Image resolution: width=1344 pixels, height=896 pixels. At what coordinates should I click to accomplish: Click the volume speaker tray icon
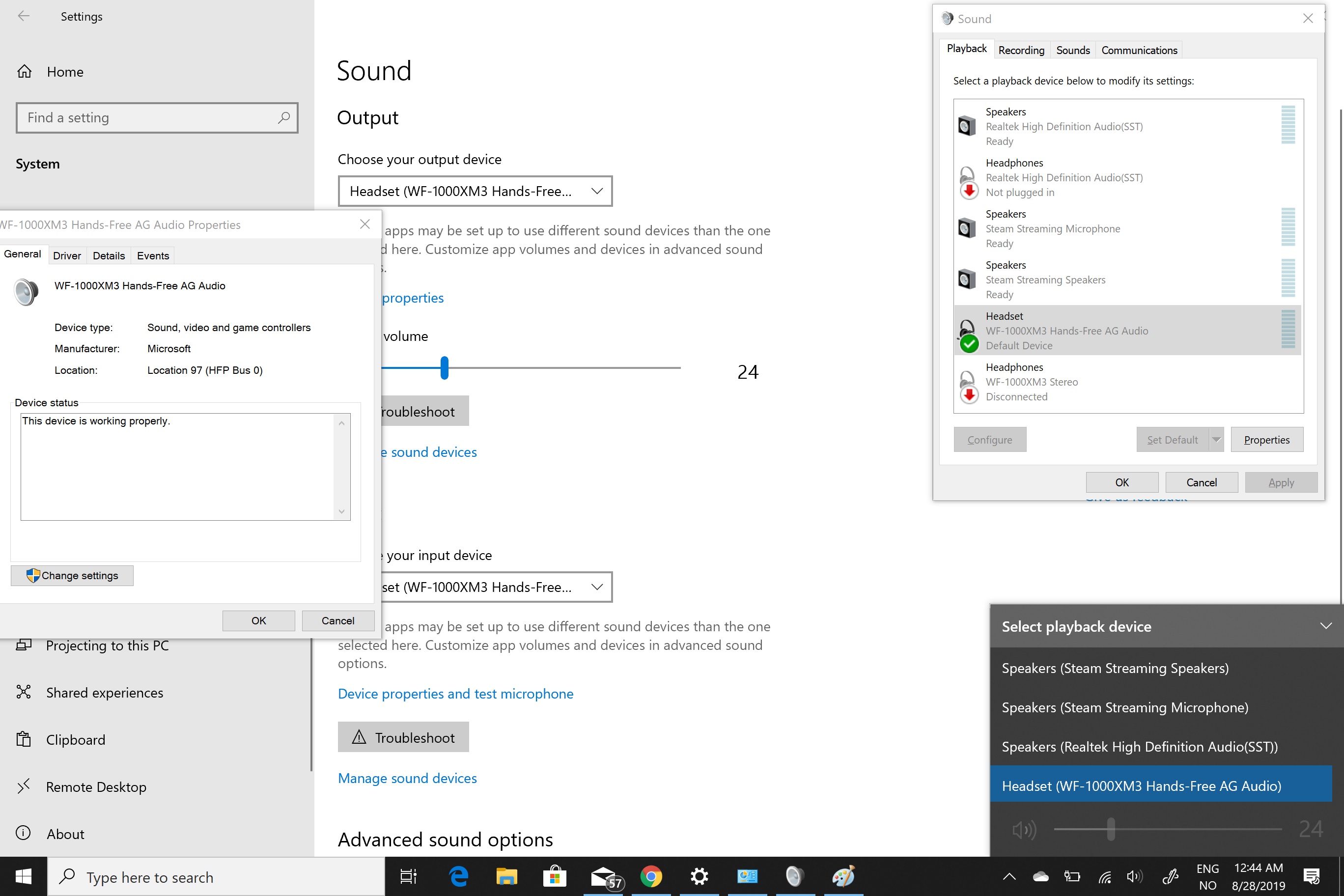coord(1134,876)
